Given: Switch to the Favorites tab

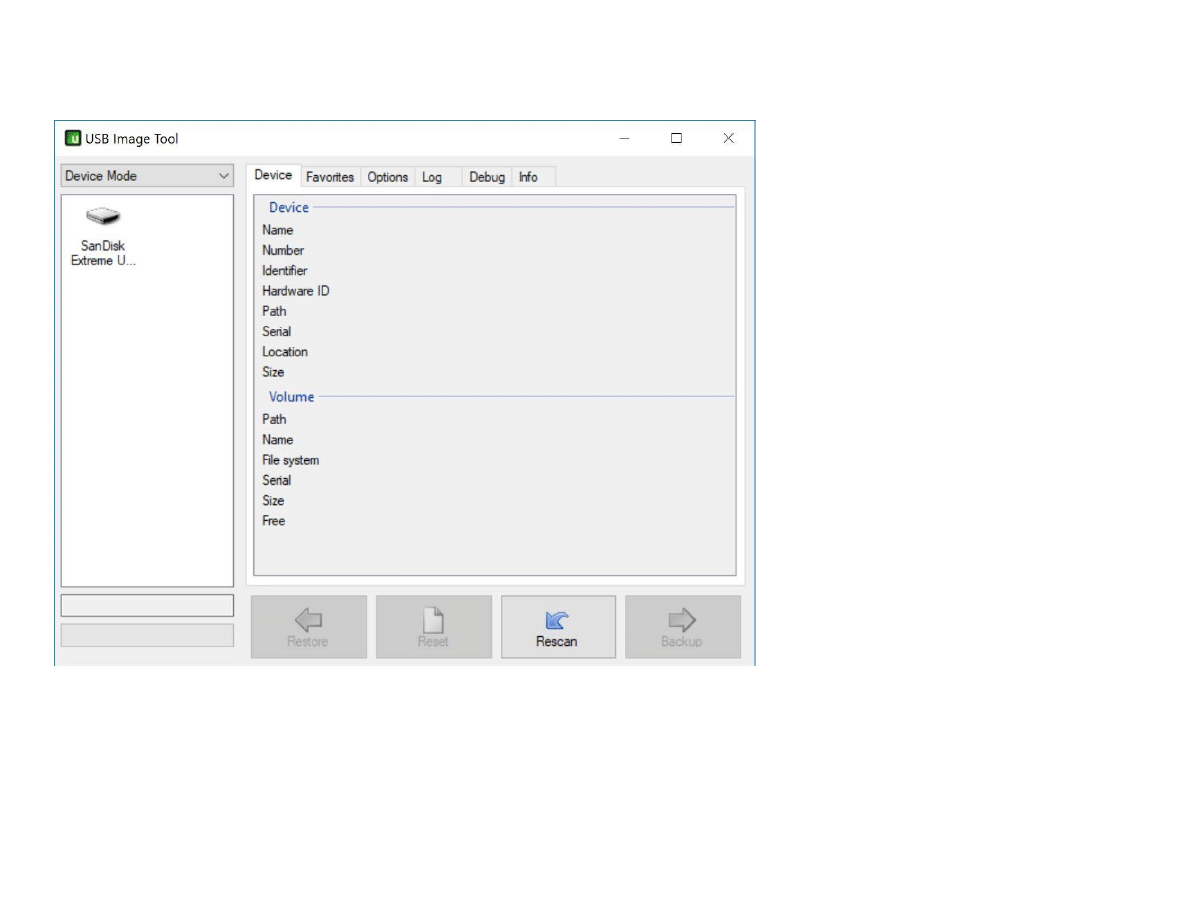Looking at the screenshot, I should coord(330,177).
